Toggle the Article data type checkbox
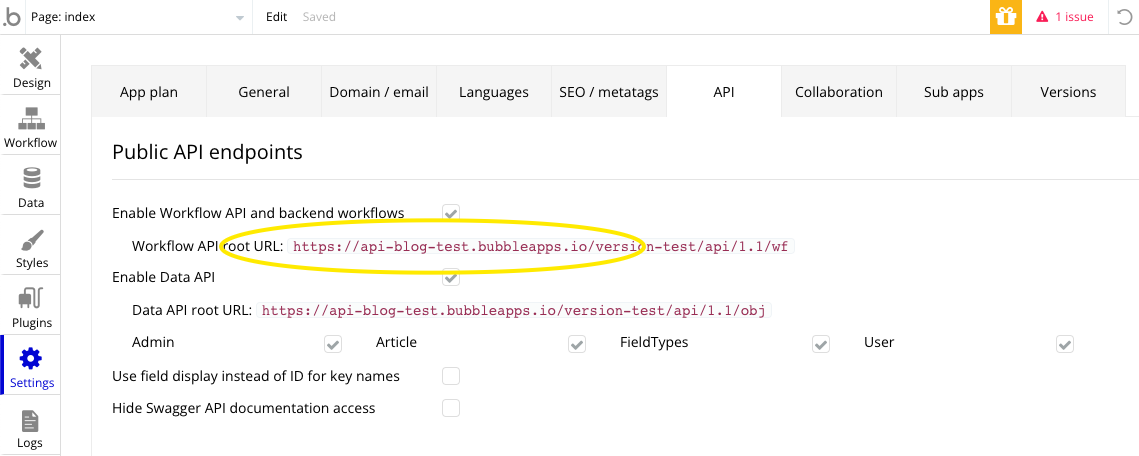The width and height of the screenshot is (1139, 456). pos(577,343)
